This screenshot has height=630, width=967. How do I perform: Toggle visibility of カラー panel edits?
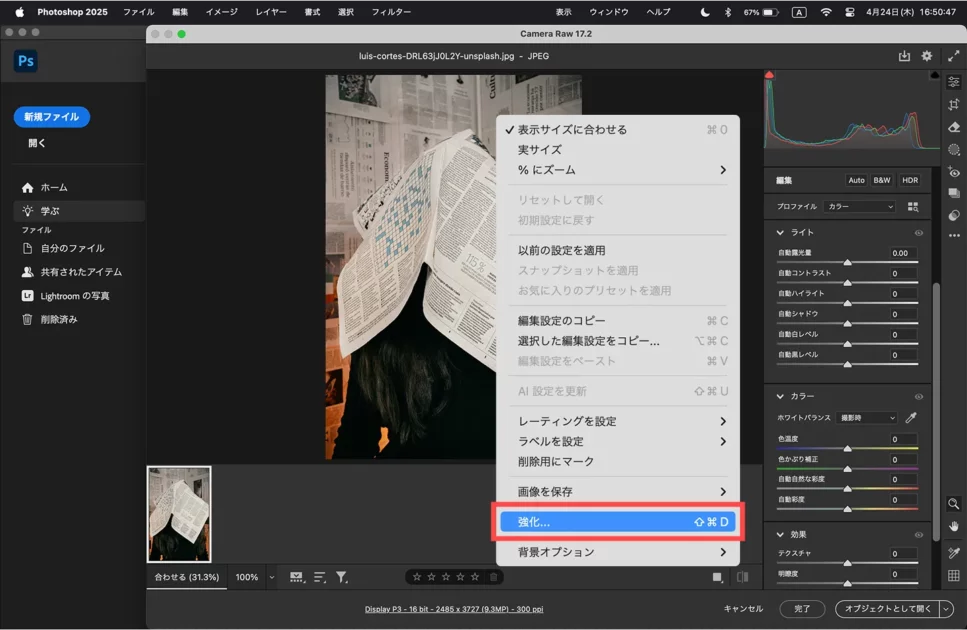(918, 396)
